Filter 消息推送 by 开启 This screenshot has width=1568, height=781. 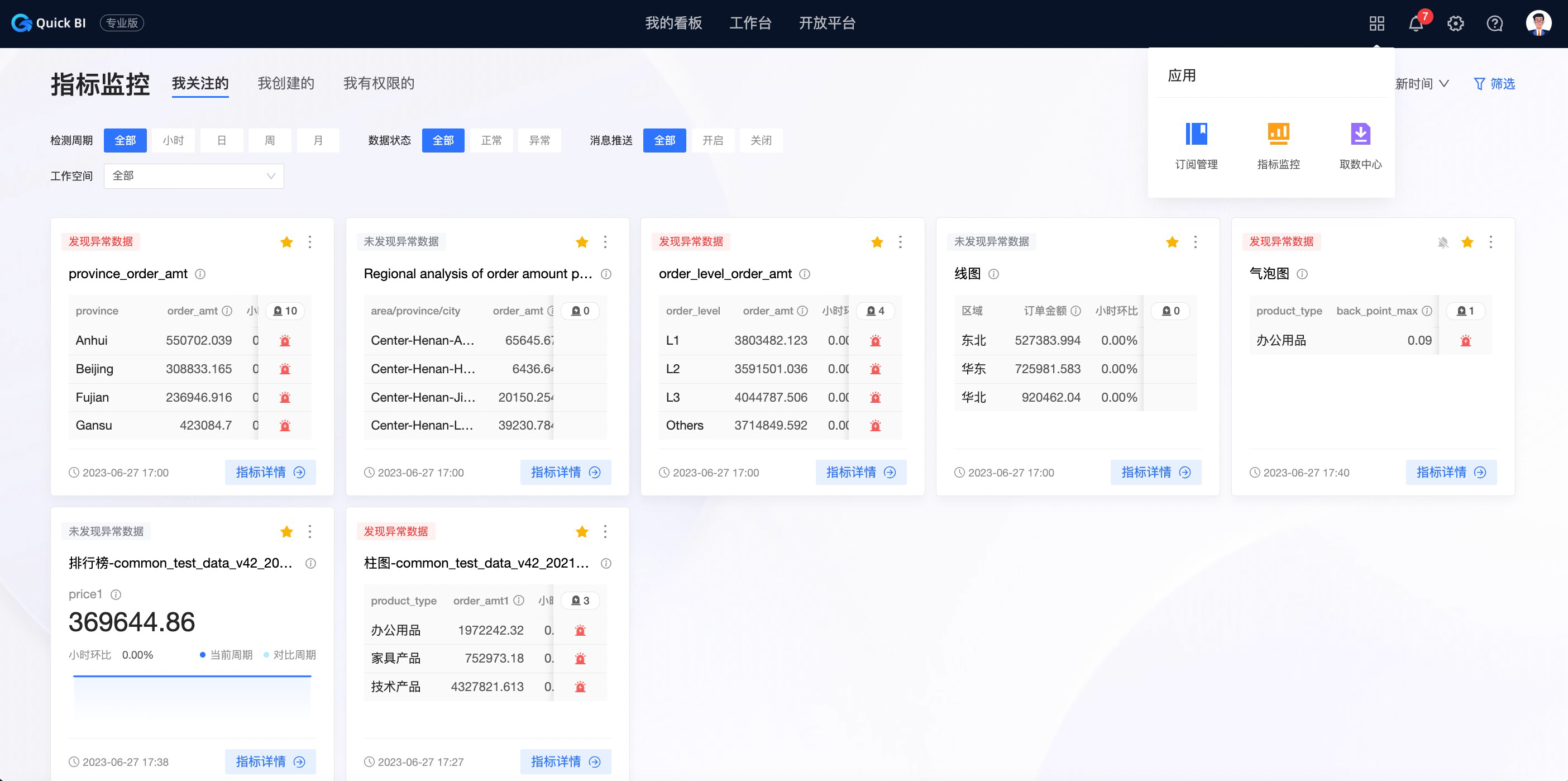click(713, 141)
